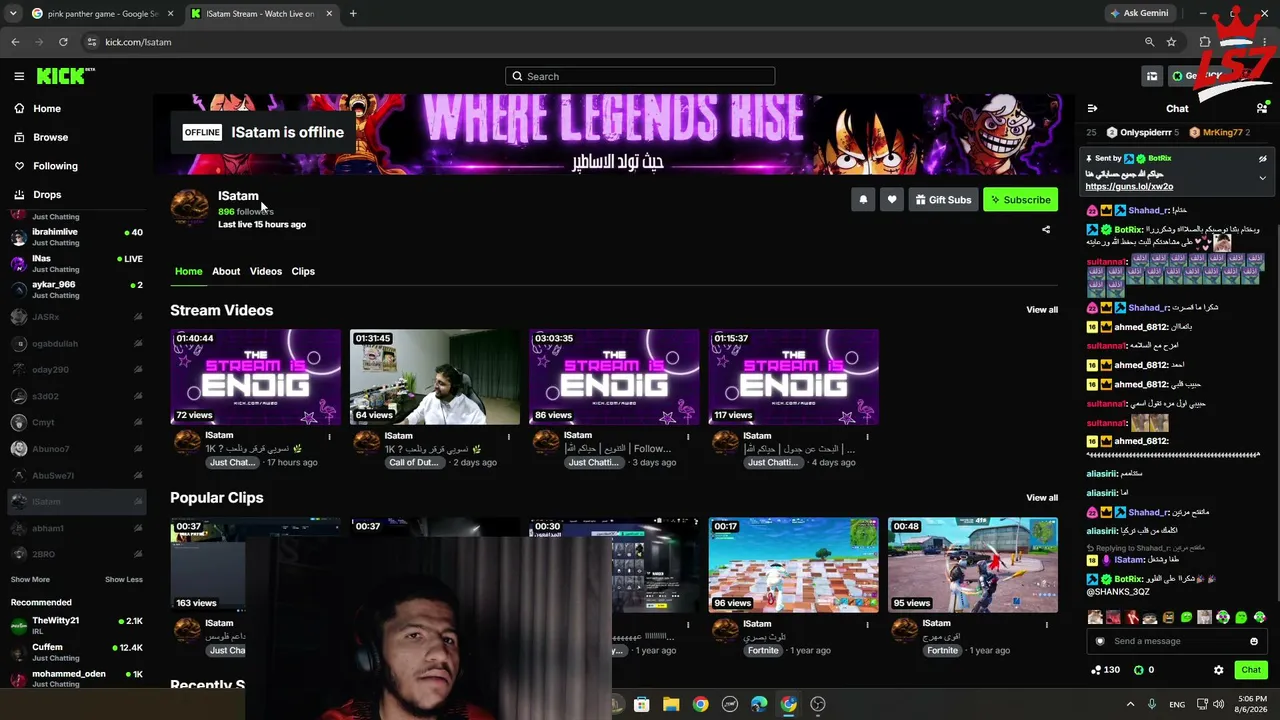Open the Kick sidebar hamburger menu
1280x720 pixels.
click(19, 76)
